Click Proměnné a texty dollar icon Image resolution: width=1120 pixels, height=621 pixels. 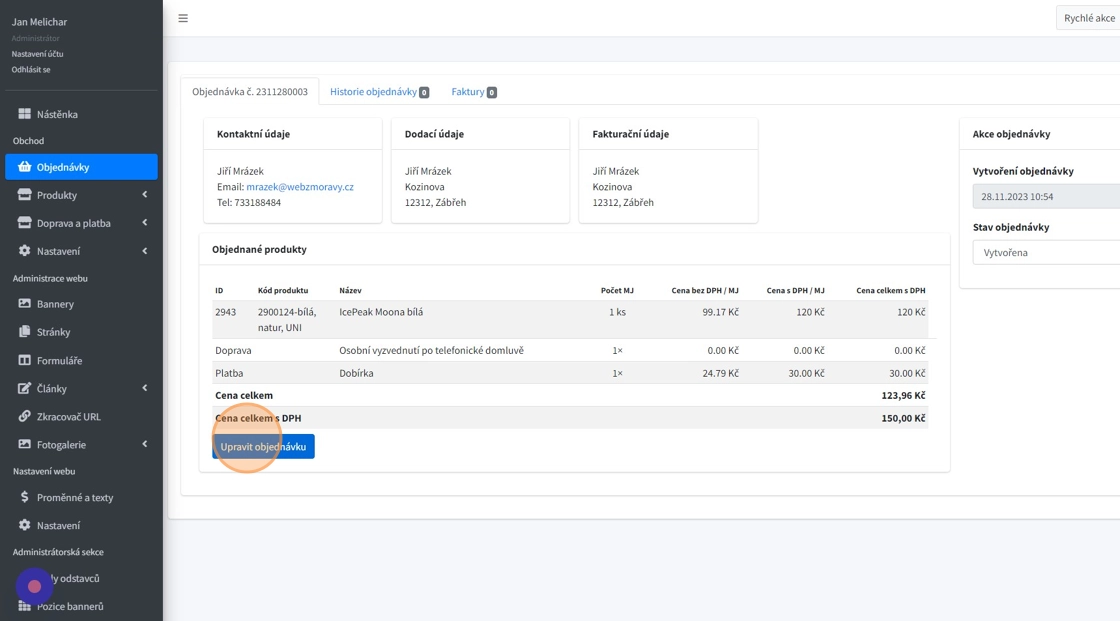pyautogui.click(x=25, y=497)
